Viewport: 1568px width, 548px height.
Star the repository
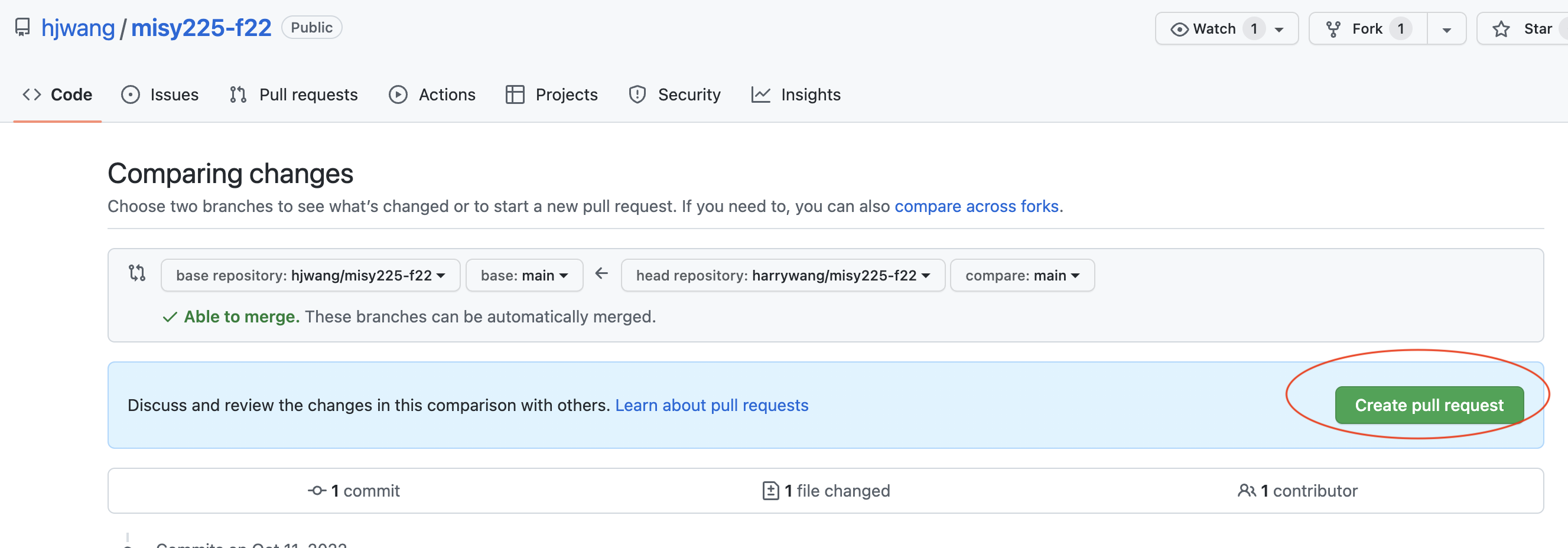coord(1524,28)
